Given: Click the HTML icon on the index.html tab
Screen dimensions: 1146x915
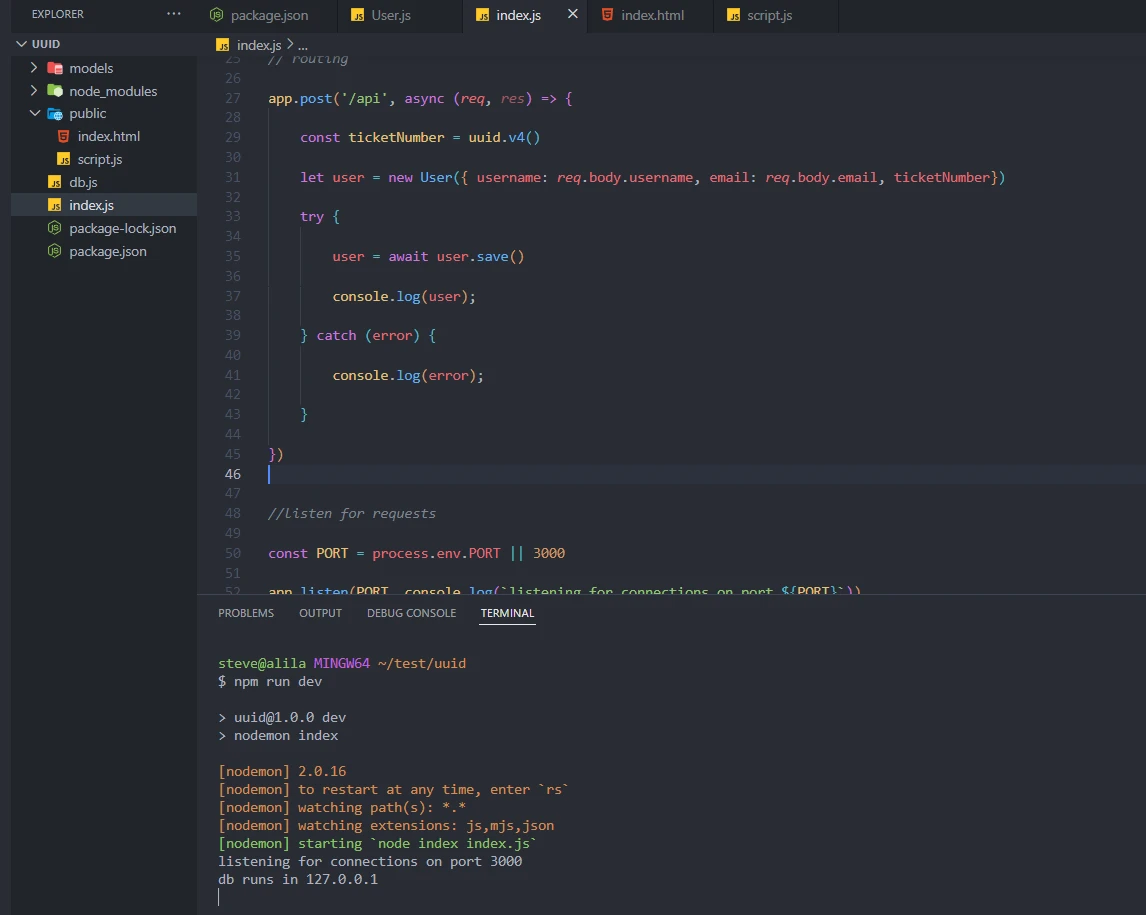Looking at the screenshot, I should point(608,15).
